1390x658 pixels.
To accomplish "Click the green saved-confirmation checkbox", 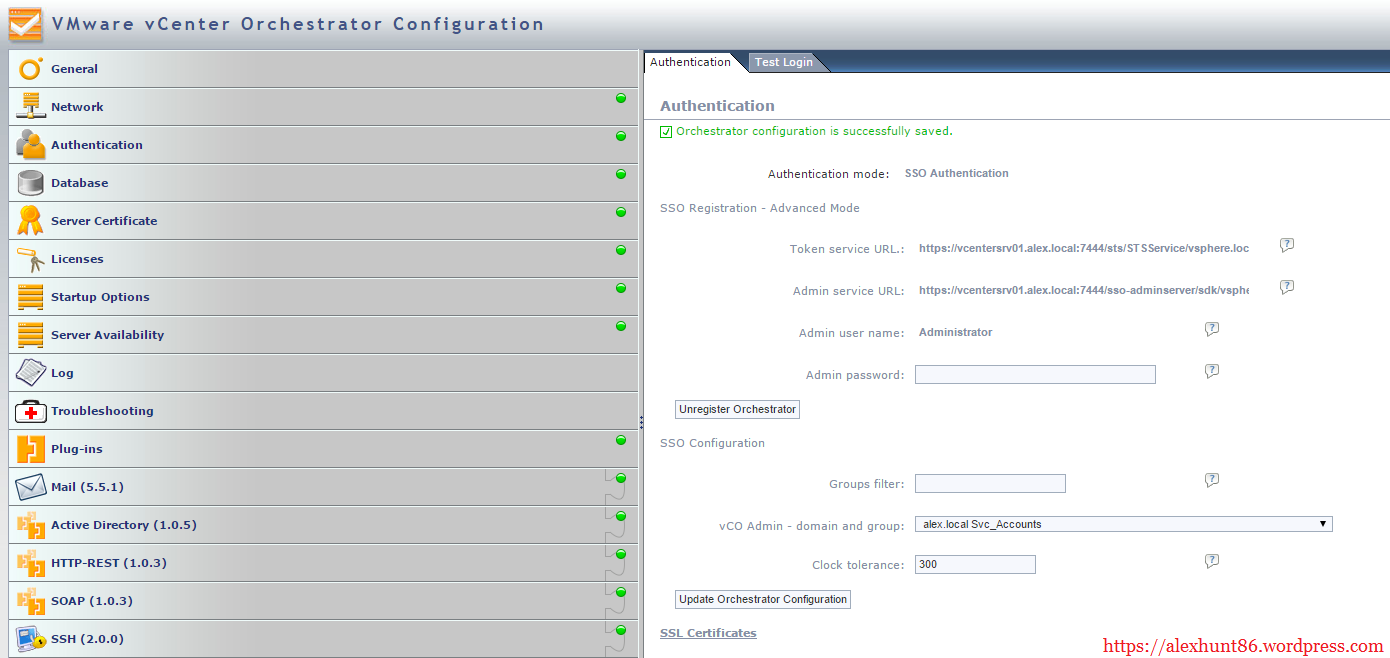I will (666, 132).
